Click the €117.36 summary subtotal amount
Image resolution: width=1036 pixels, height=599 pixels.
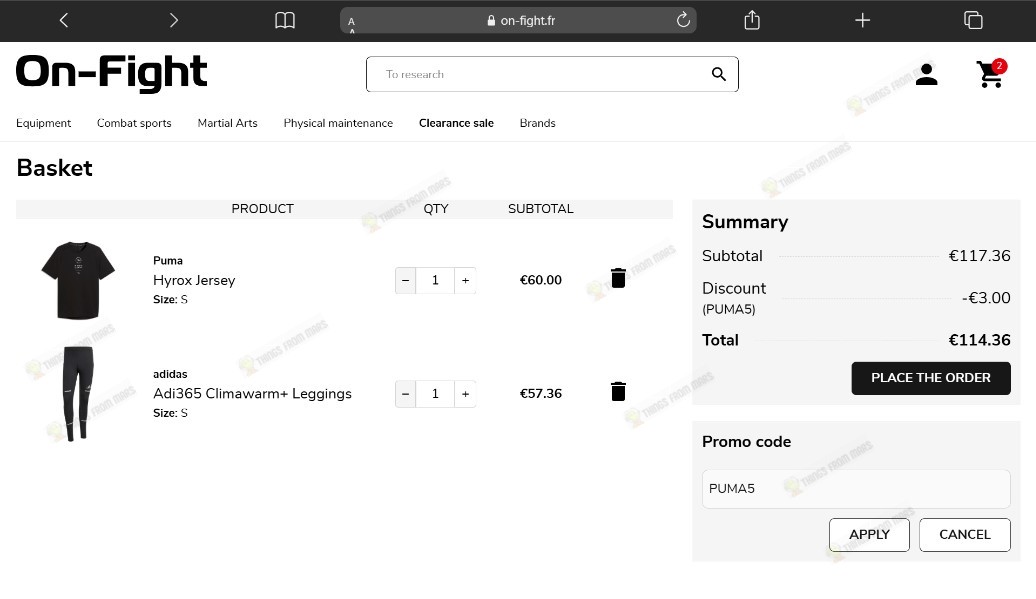[979, 256]
